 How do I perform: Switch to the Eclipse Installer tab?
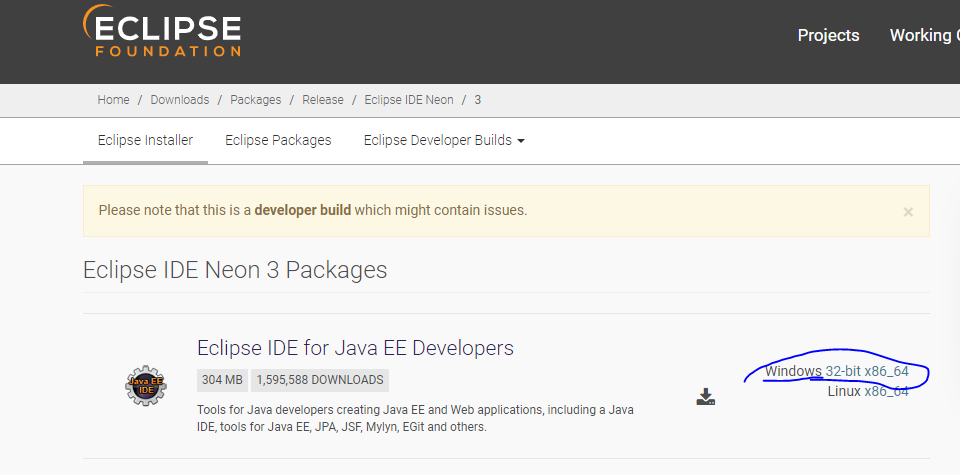coord(145,141)
